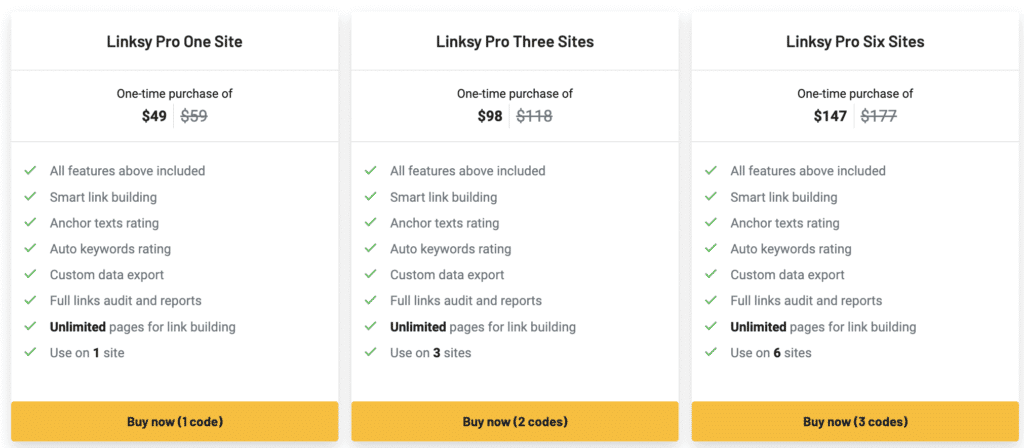Screen dimensions: 1024x448
Task: Click Buy now (3 codes) button
Action: 855,422
